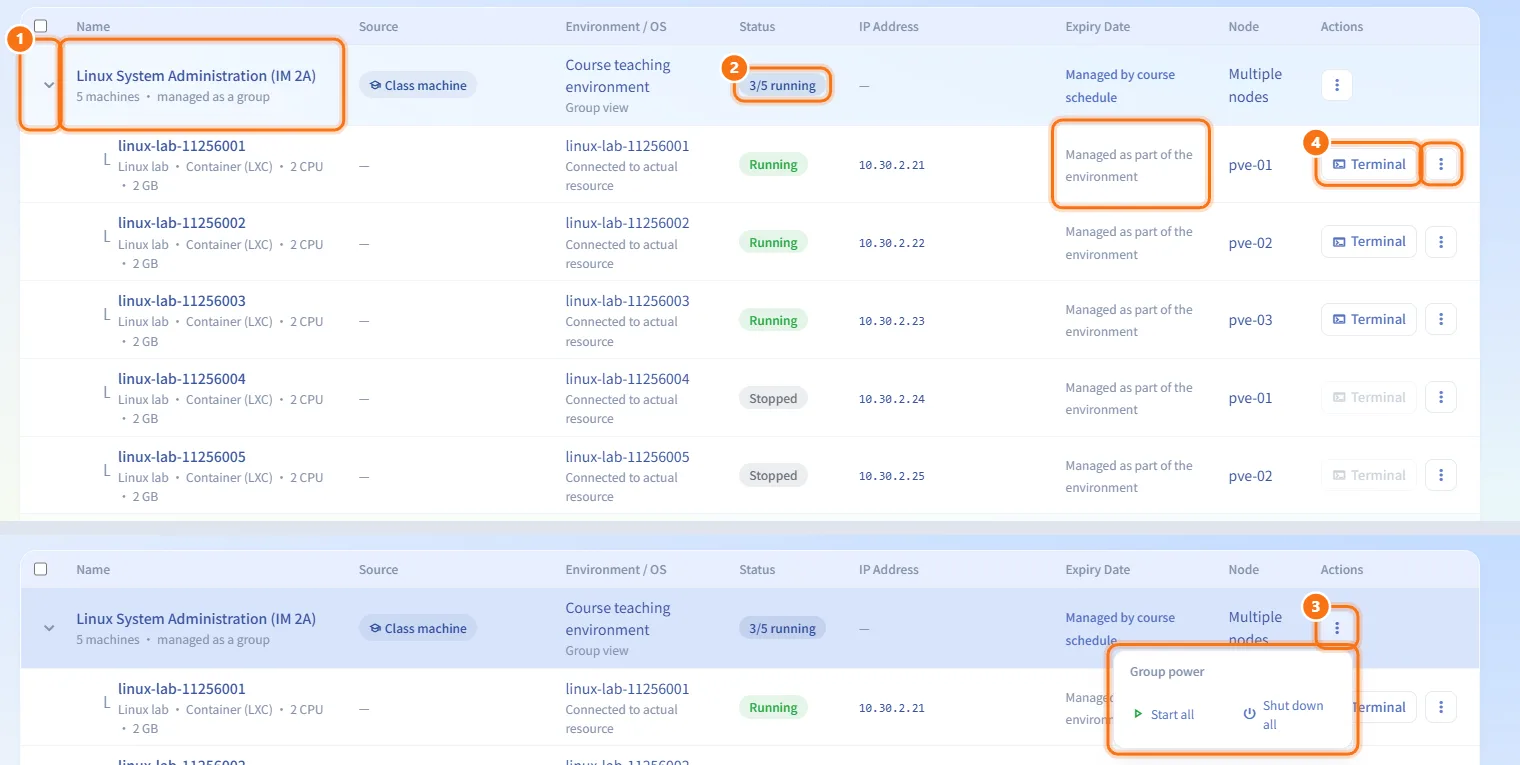The height and width of the screenshot is (765, 1520).
Task: Click the disabled Terminal button for linux-lab-11256004
Action: (x=1369, y=397)
